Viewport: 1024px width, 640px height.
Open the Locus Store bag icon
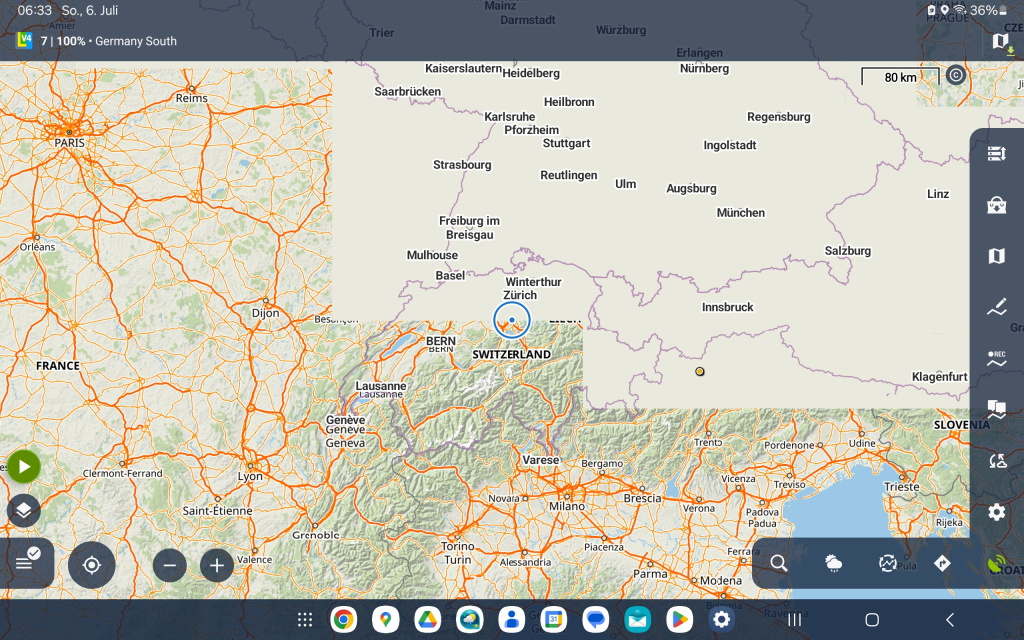[x=996, y=205]
